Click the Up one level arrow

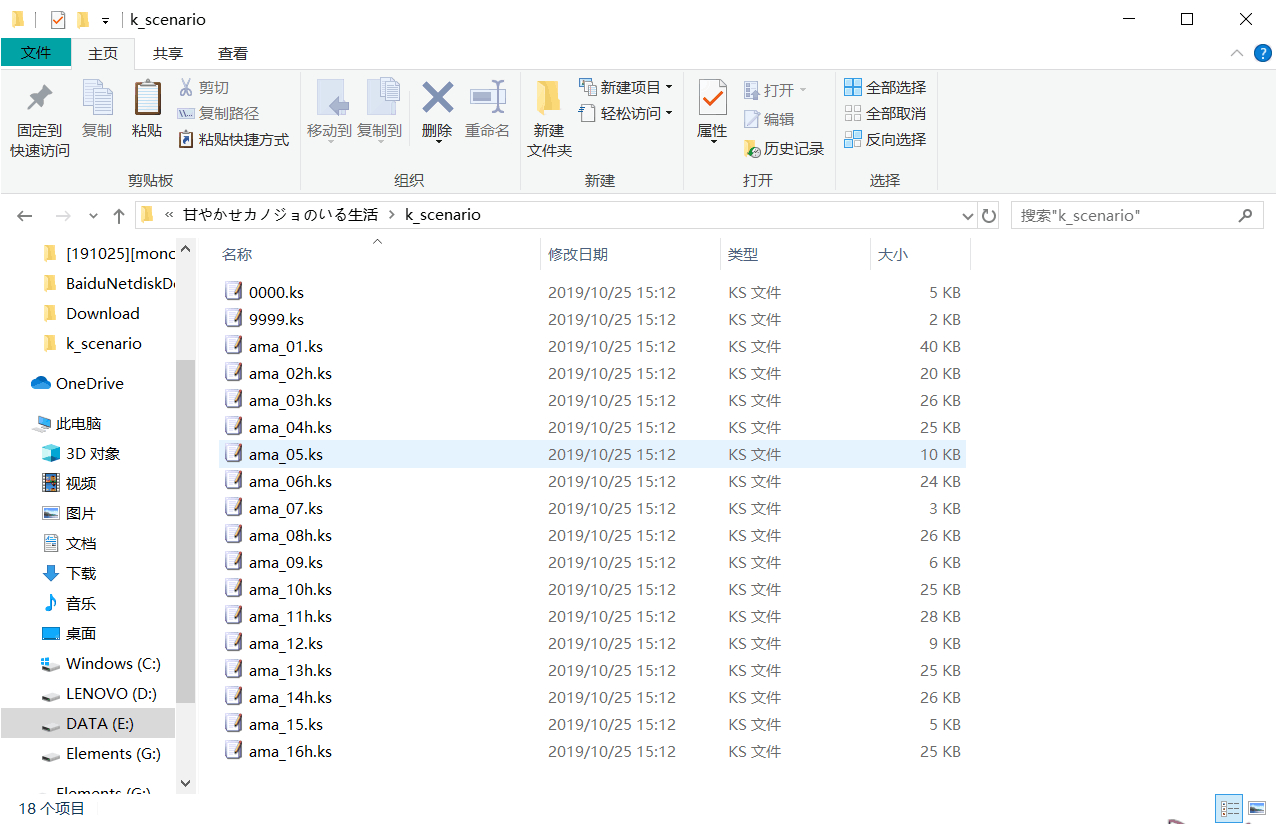tap(119, 215)
